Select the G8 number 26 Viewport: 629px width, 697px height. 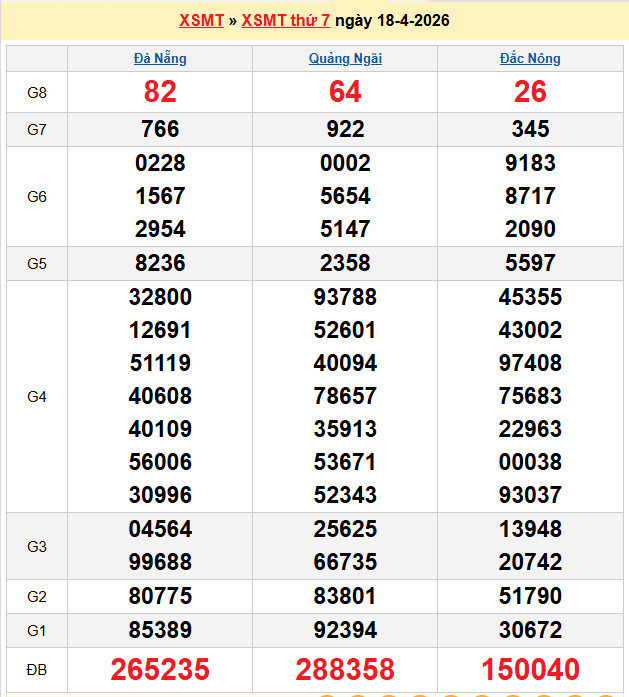pos(530,92)
